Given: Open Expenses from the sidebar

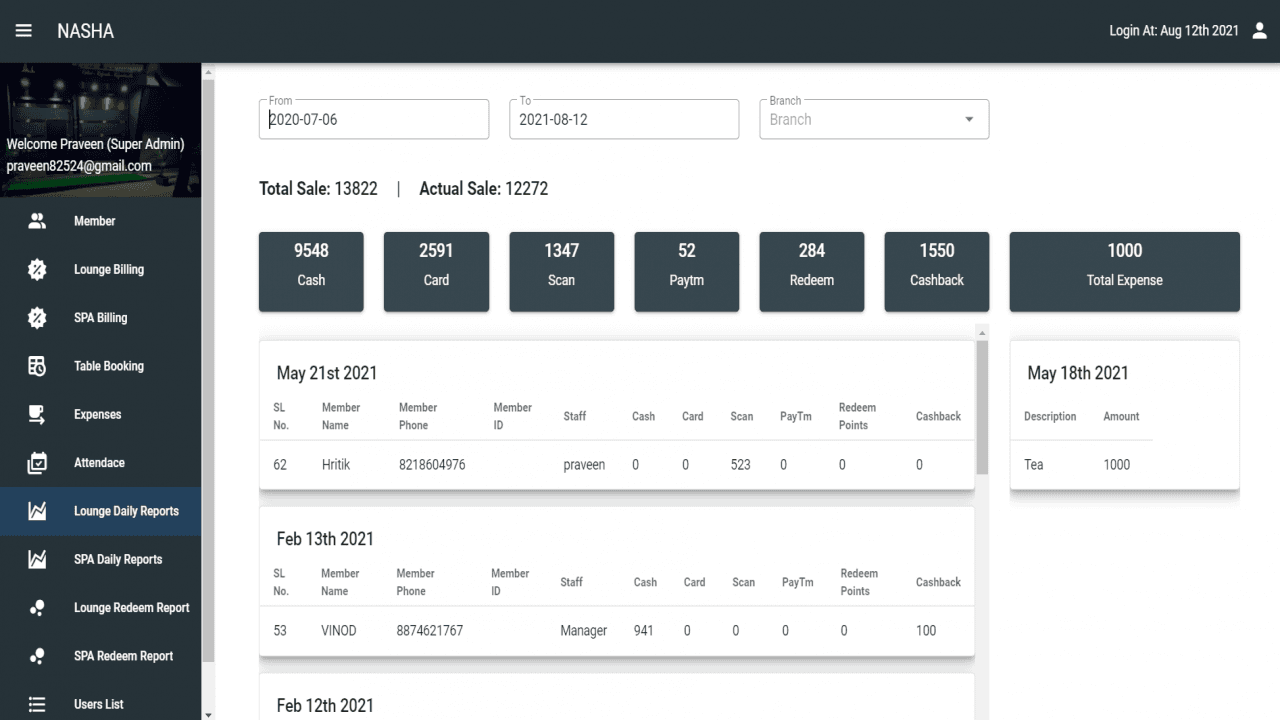Looking at the screenshot, I should click(x=100, y=414).
